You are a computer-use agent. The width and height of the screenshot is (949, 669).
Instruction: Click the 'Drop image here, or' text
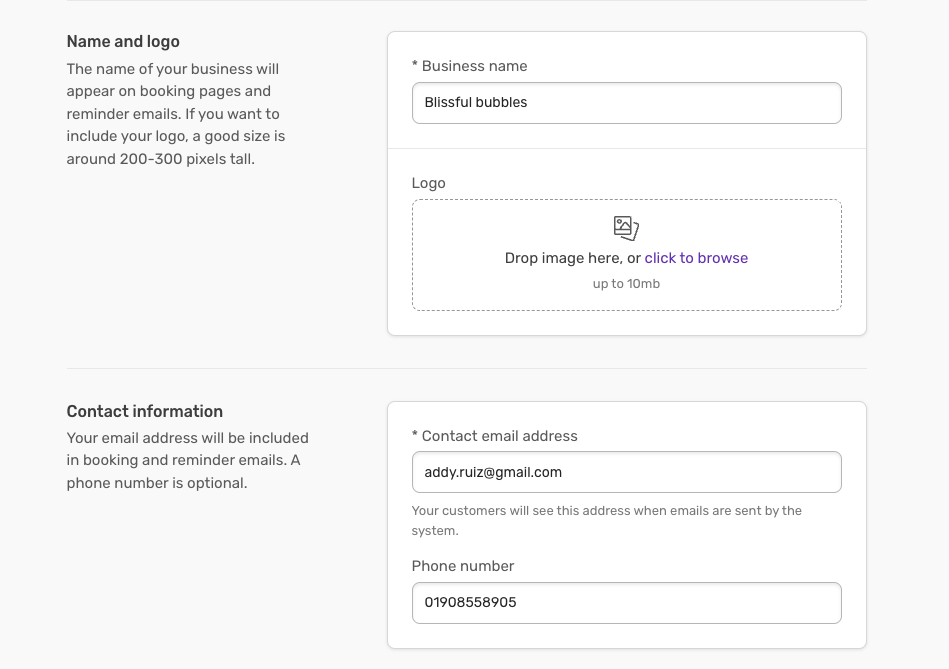point(573,258)
